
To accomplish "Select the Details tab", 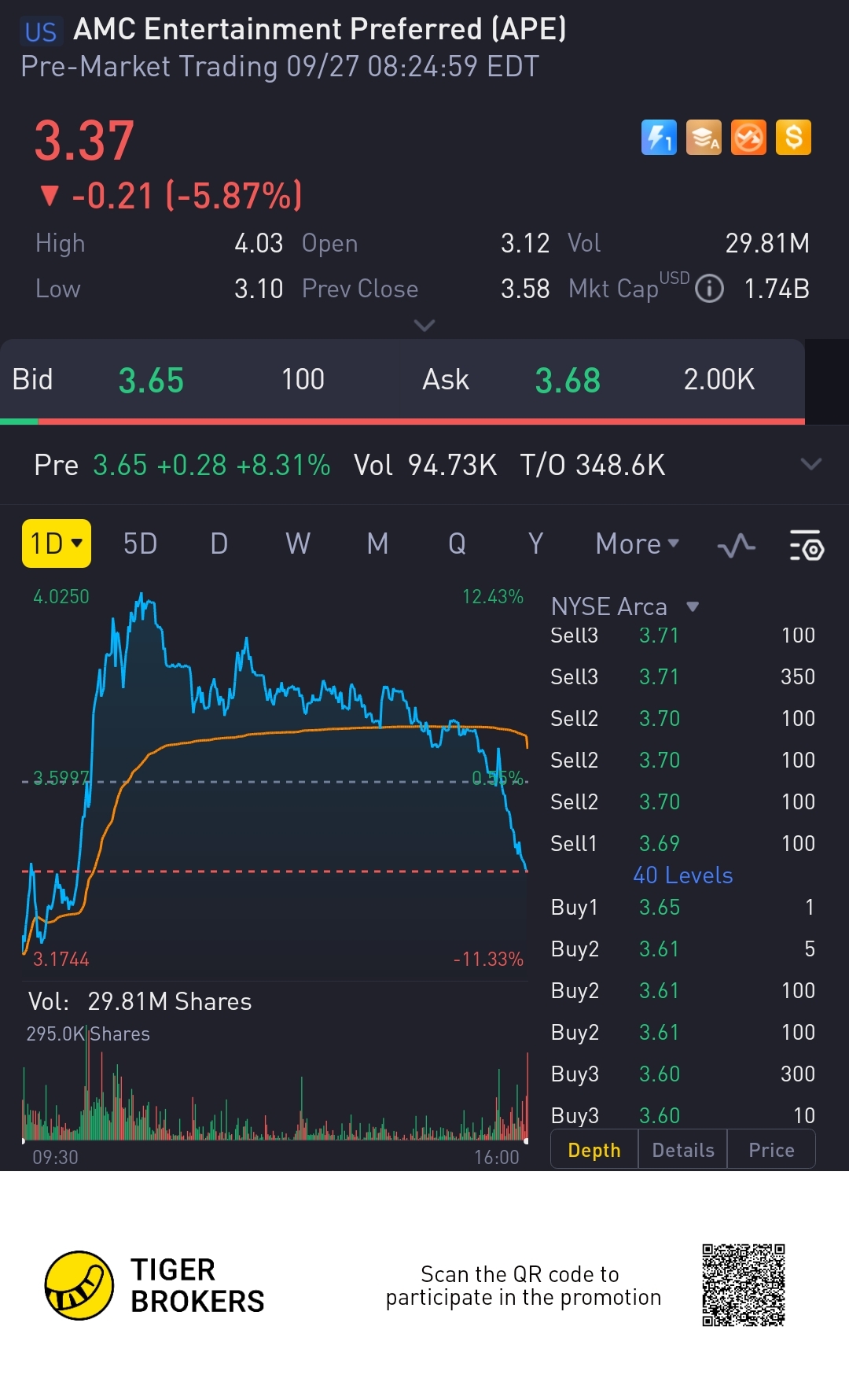I will pos(683,1150).
